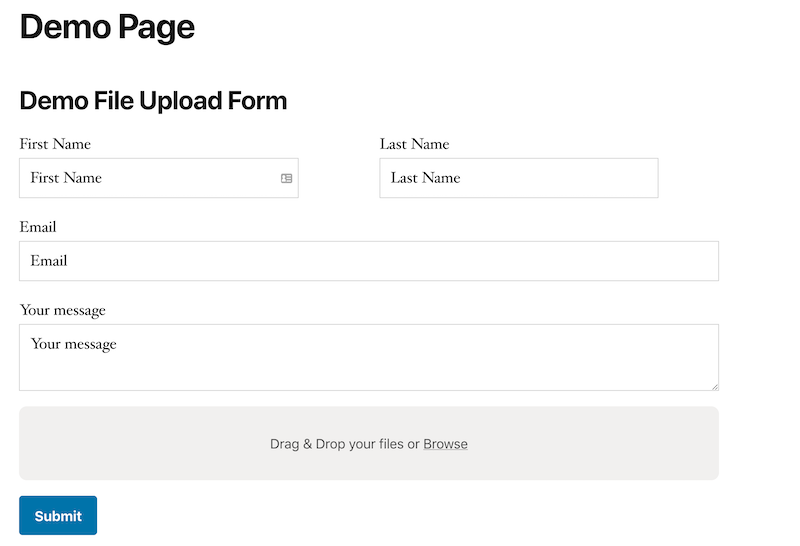Image resolution: width=800 pixels, height=546 pixels.
Task: Click the Your message label
Action: click(x=62, y=310)
